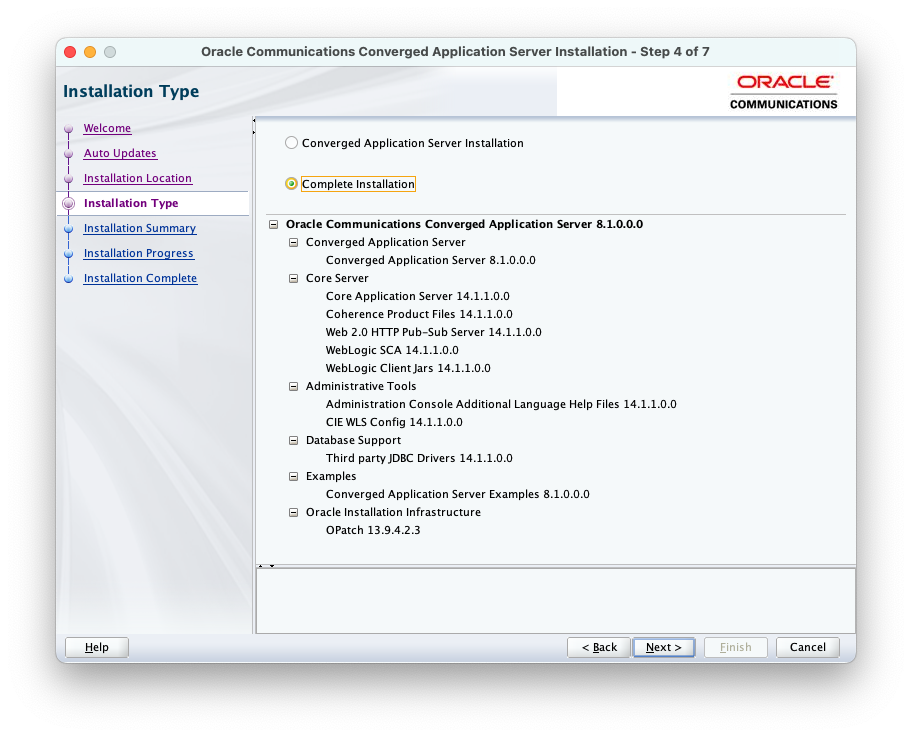912x737 pixels.
Task: Select Core Application Server 14.1.1.0.0 row
Action: coord(418,296)
